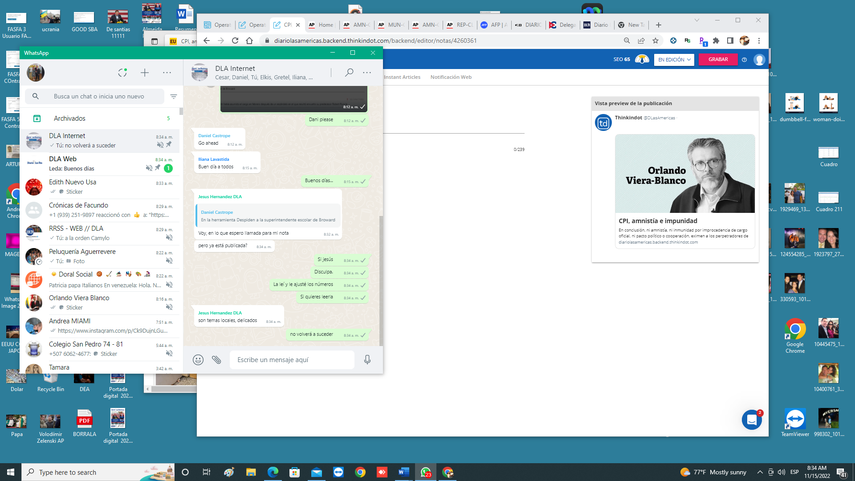Attach a file with paperclip icon
855x481 pixels.
point(216,360)
